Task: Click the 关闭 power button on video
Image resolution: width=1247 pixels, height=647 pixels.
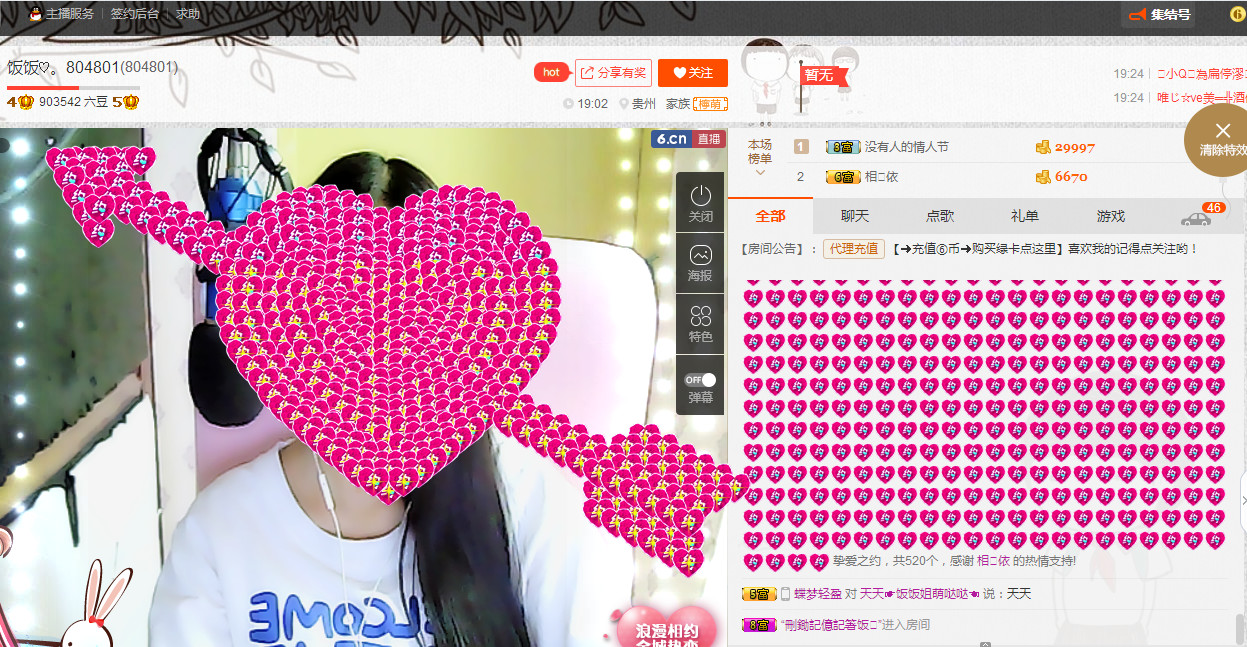Action: (x=701, y=203)
